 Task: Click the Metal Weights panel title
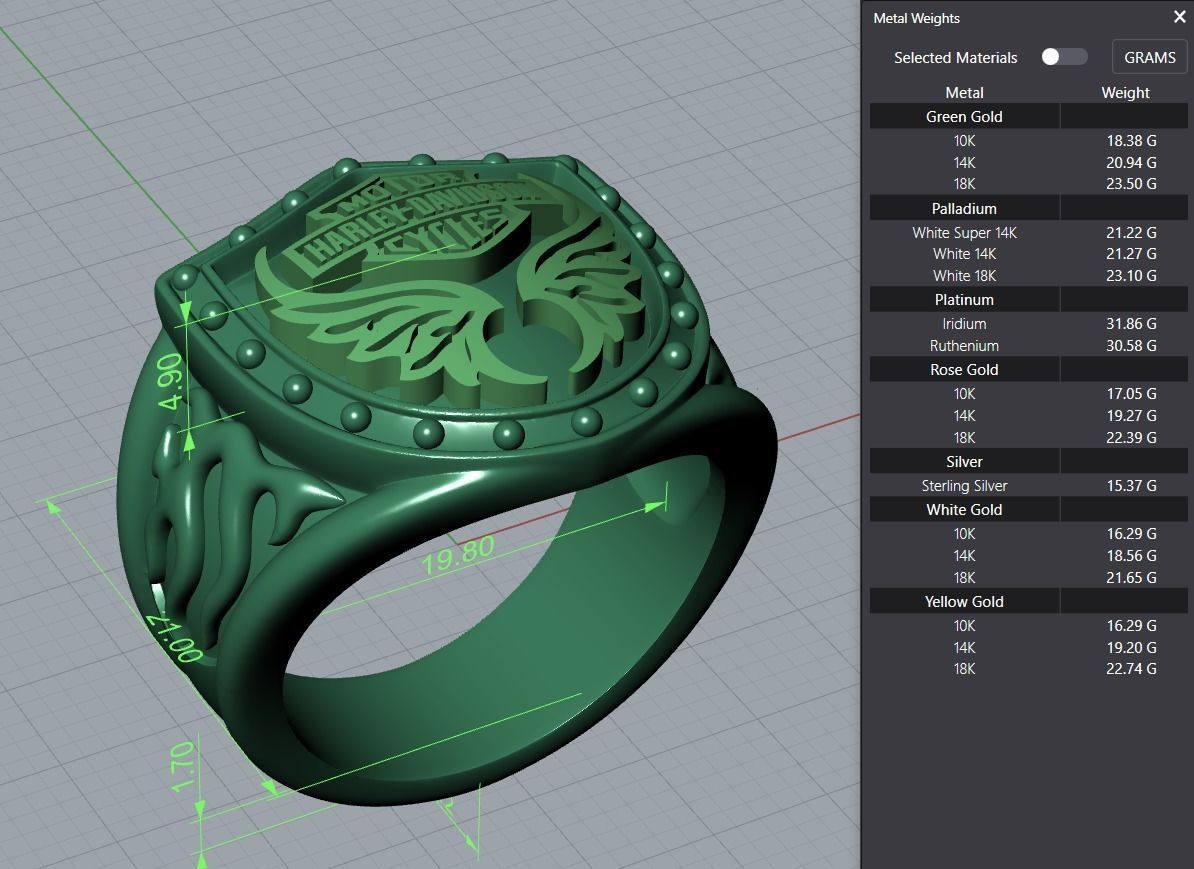(x=916, y=18)
